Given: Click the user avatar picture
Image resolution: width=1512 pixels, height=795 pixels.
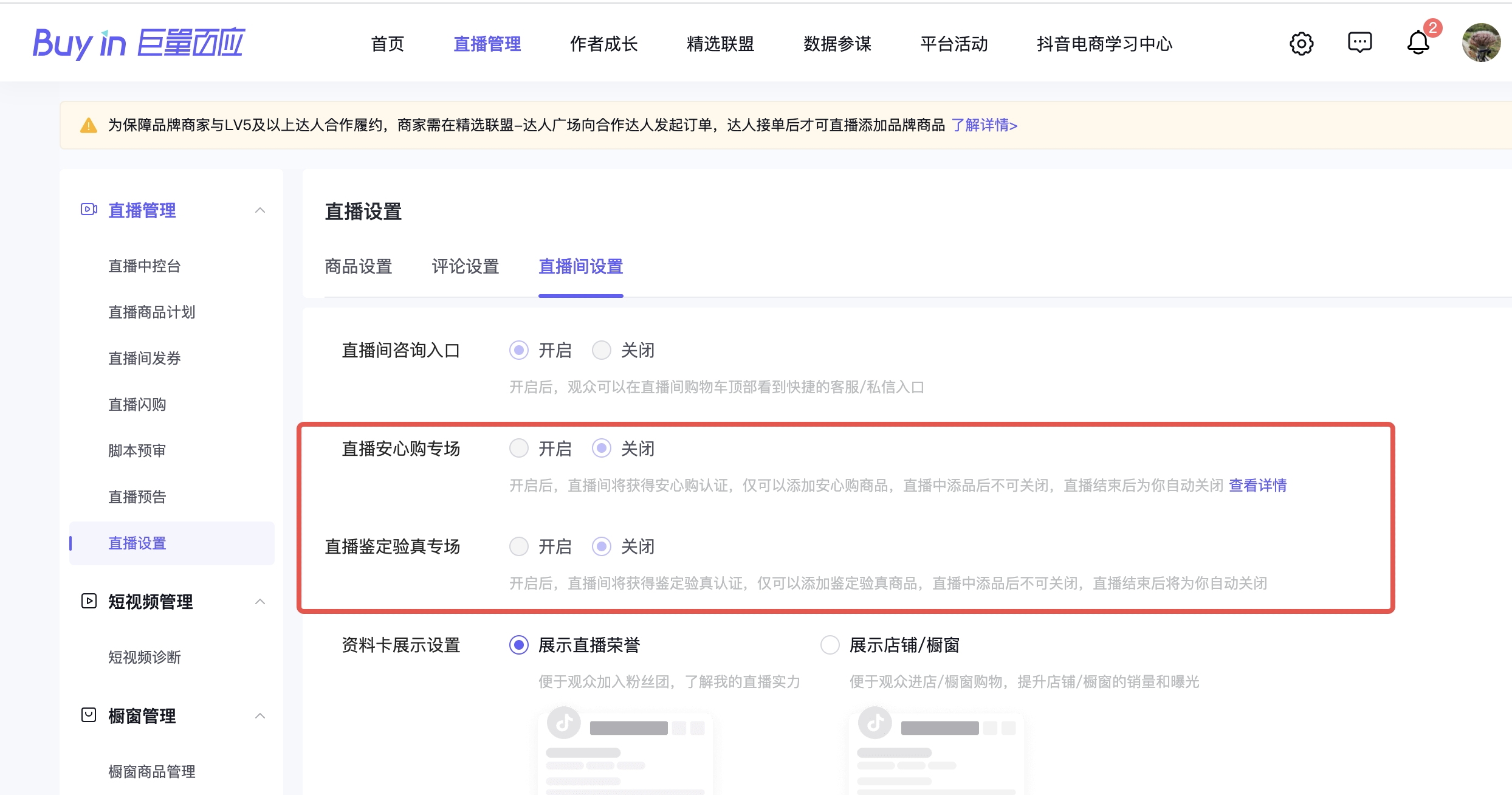Looking at the screenshot, I should 1481,43.
